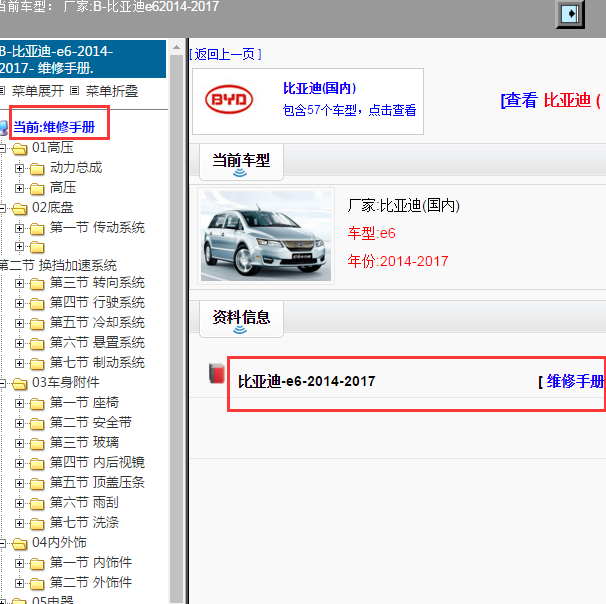Click the folder icon next to 01高压
The image size is (606, 604).
click(20, 148)
